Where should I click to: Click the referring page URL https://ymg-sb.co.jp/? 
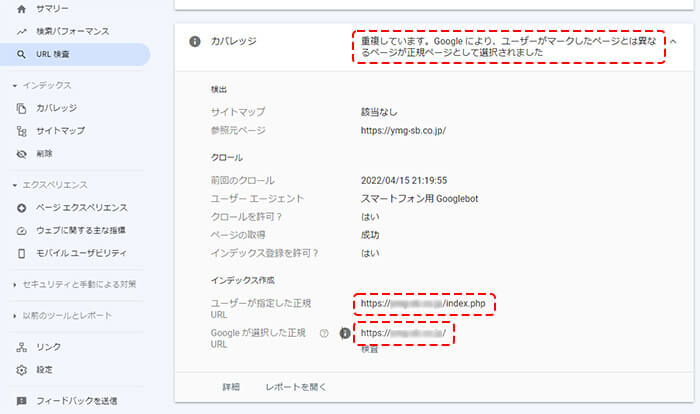click(x=403, y=131)
